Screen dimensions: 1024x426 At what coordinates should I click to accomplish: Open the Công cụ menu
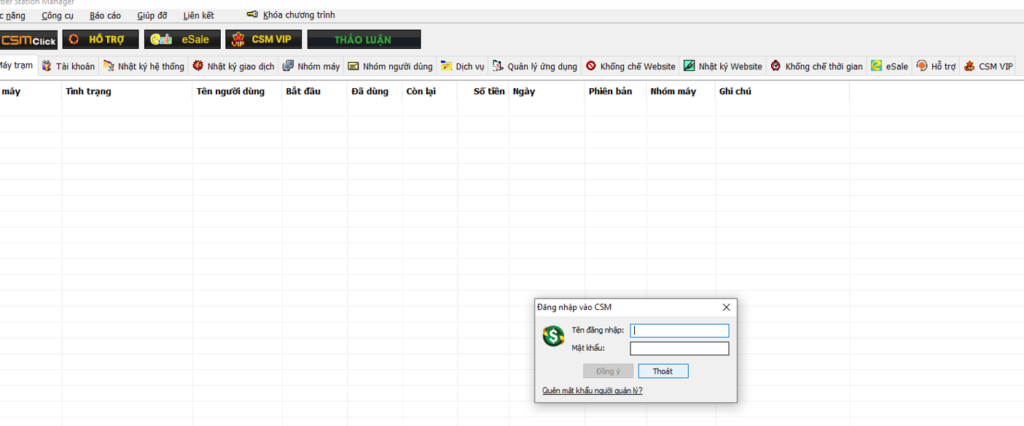click(x=58, y=16)
